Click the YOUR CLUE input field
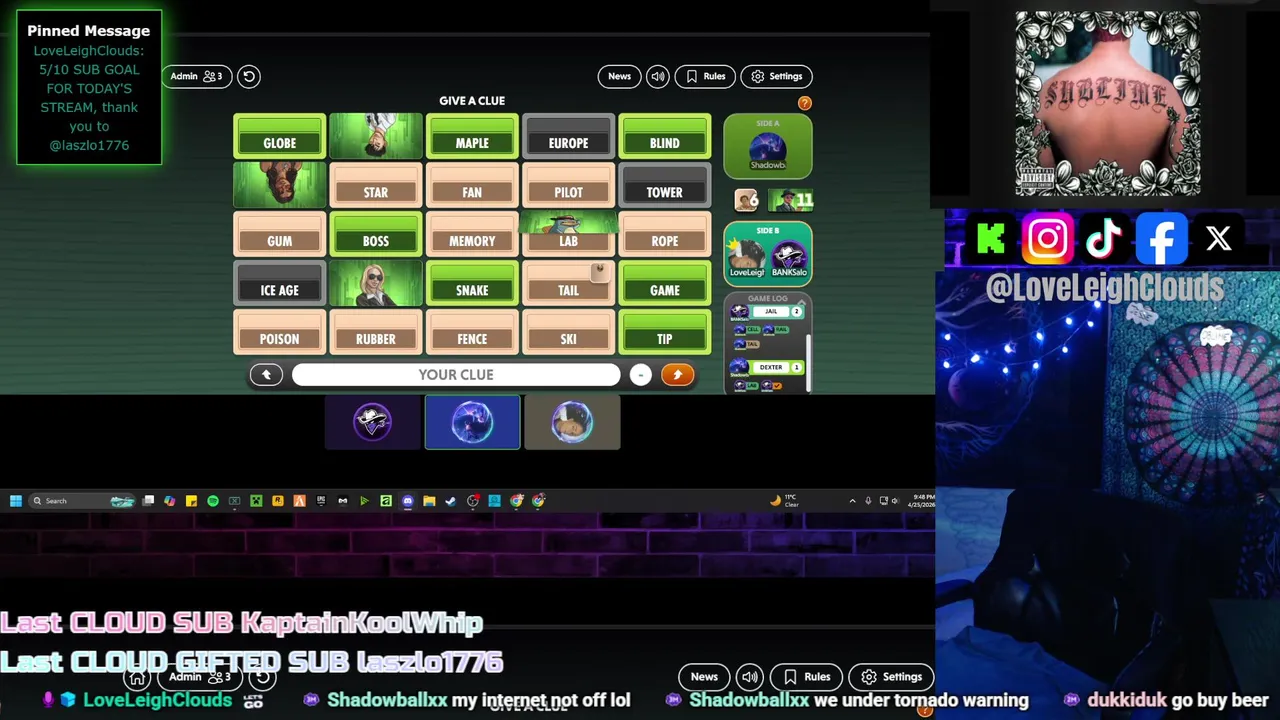Viewport: 1280px width, 720px height. pos(456,374)
